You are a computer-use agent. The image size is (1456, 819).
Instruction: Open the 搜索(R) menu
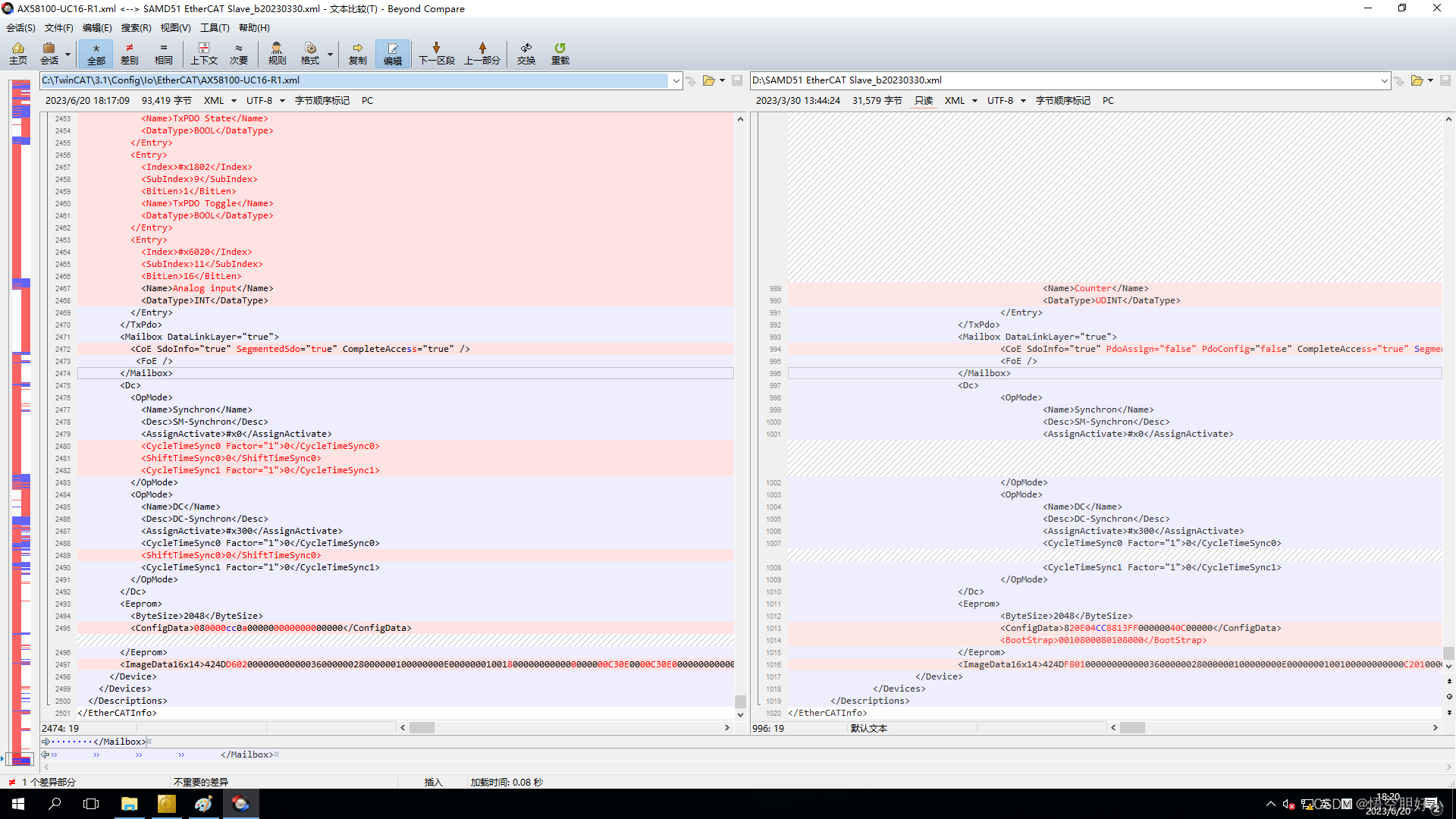tap(136, 28)
